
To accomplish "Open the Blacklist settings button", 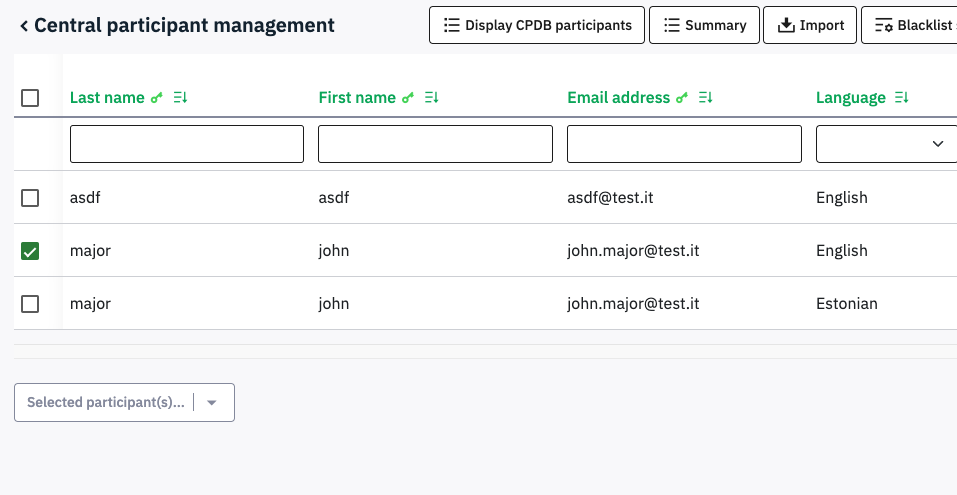I will coord(912,25).
